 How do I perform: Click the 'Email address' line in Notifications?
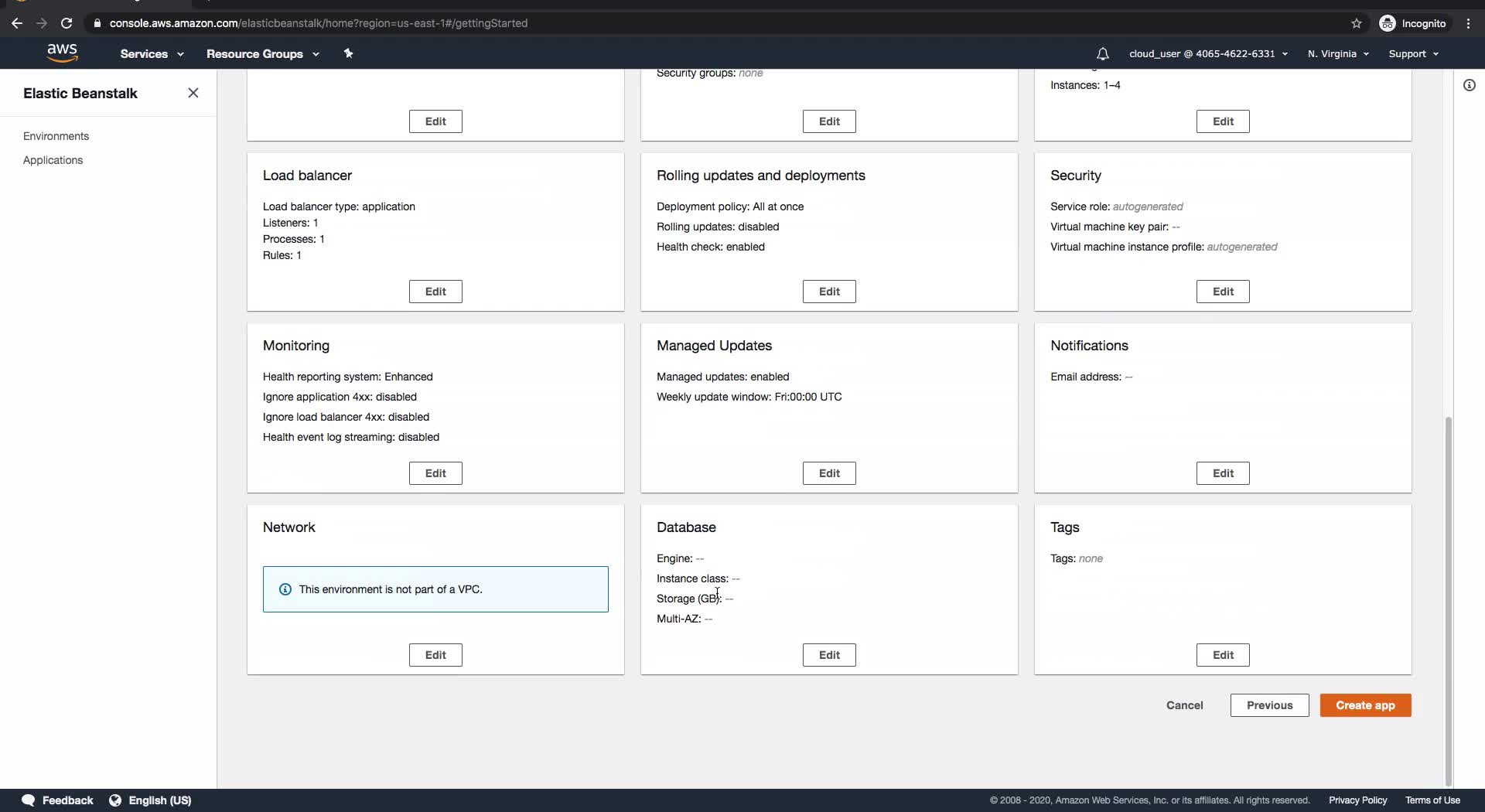pyautogui.click(x=1091, y=377)
